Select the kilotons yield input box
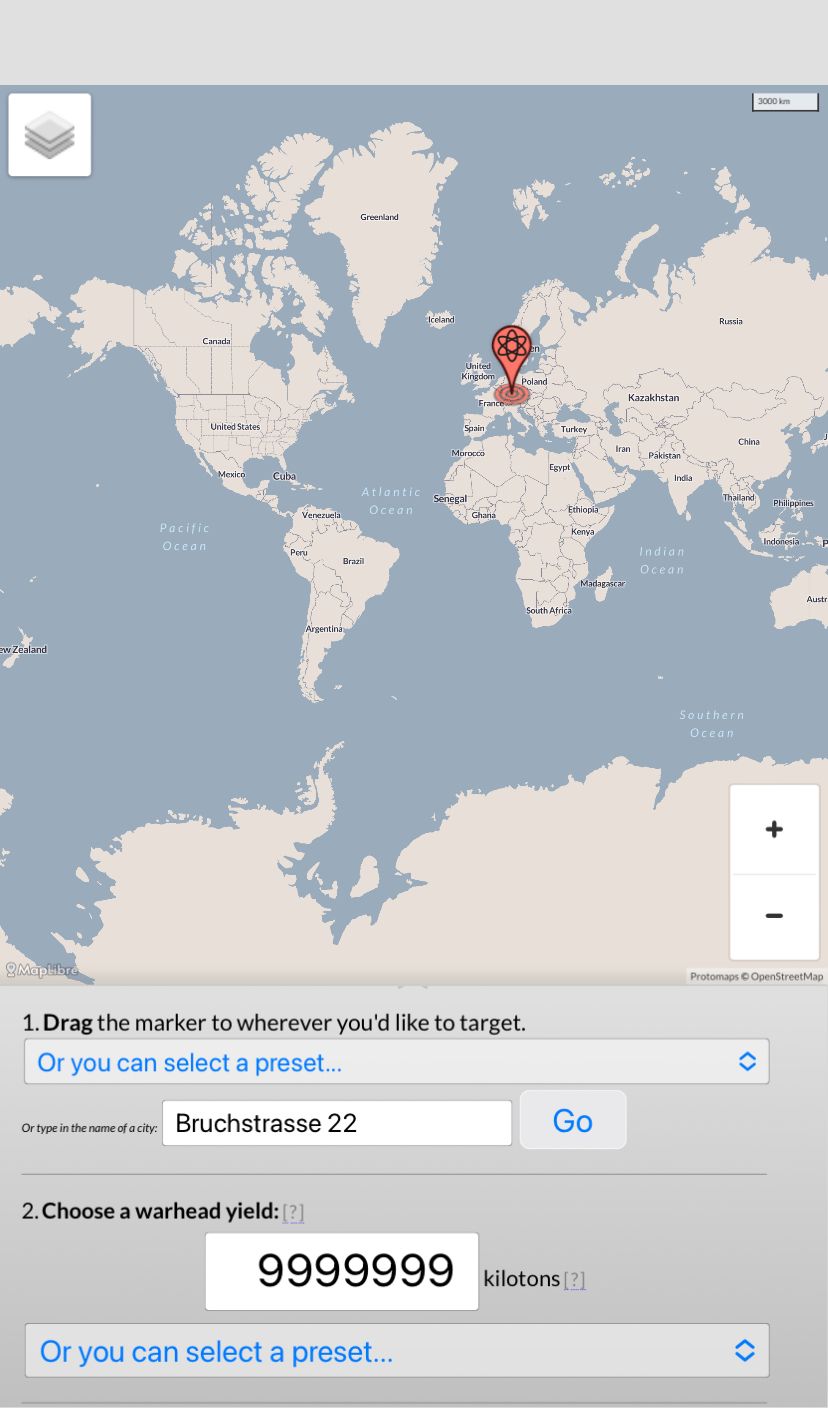Image resolution: width=828 pixels, height=1408 pixels. [x=342, y=1271]
